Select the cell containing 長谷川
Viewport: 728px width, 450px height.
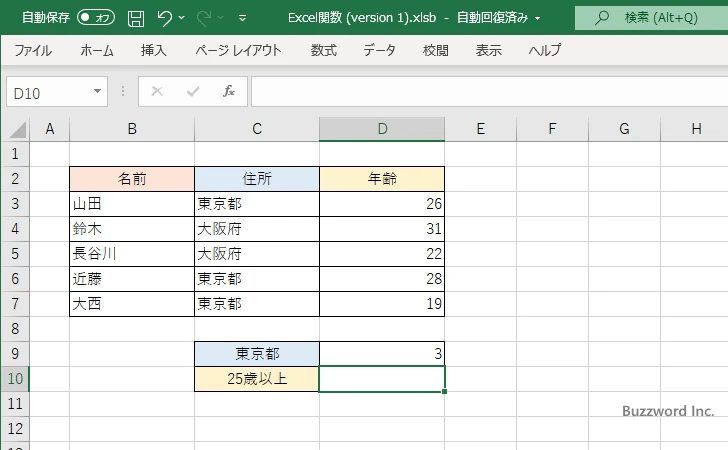[x=132, y=254]
